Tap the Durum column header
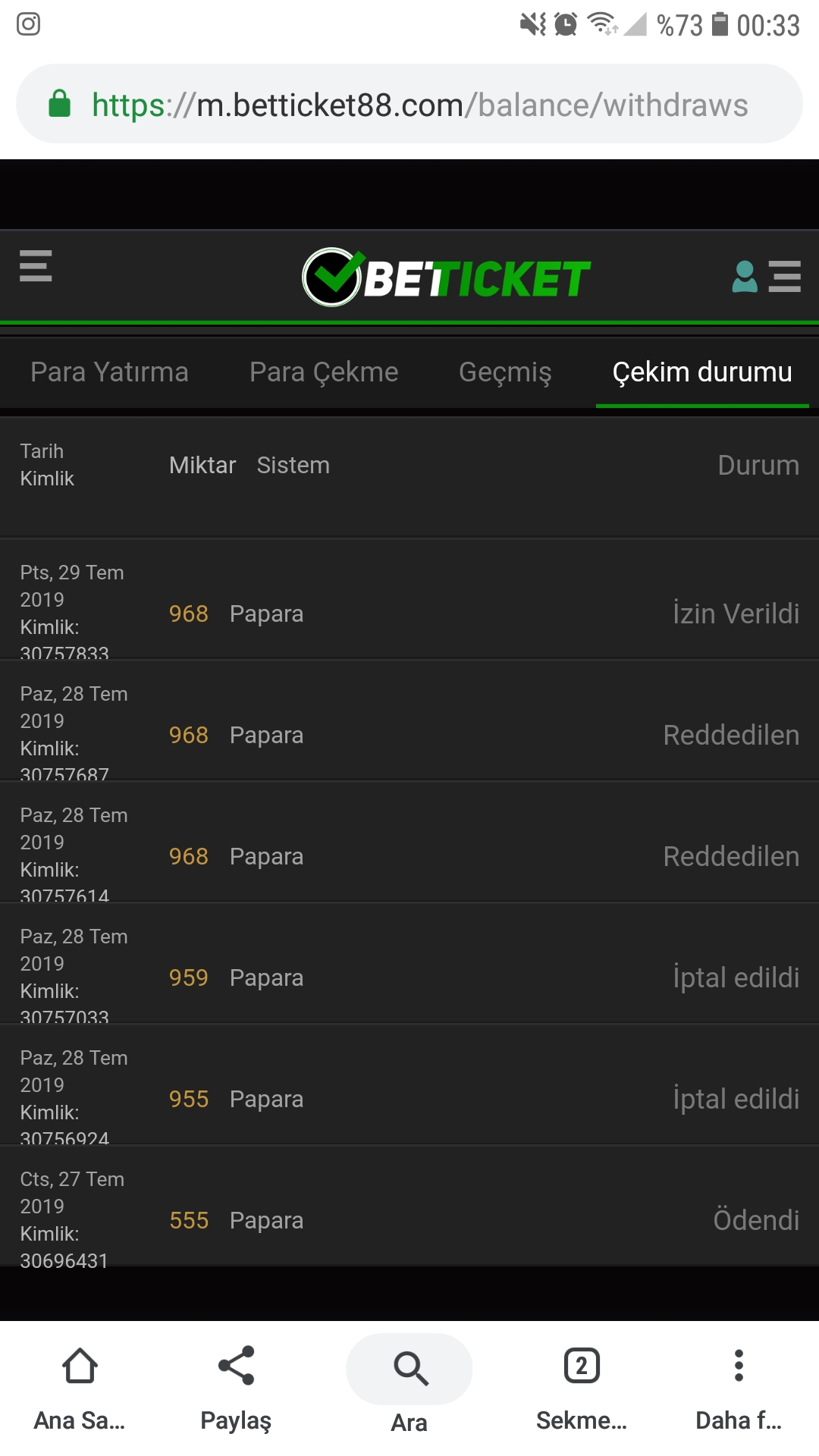The image size is (819, 1456). (758, 465)
